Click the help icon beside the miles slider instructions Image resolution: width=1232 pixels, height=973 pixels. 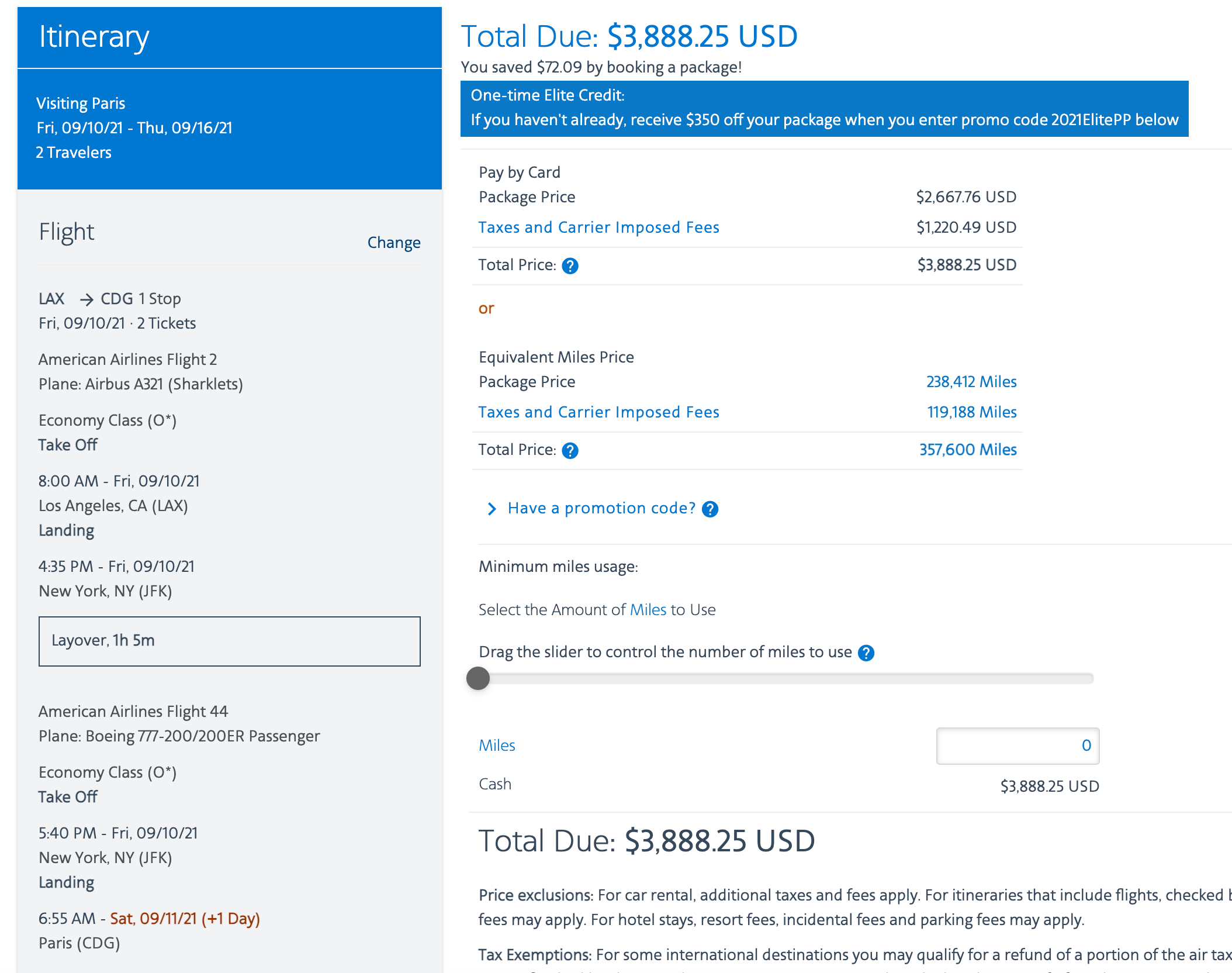[x=867, y=653]
